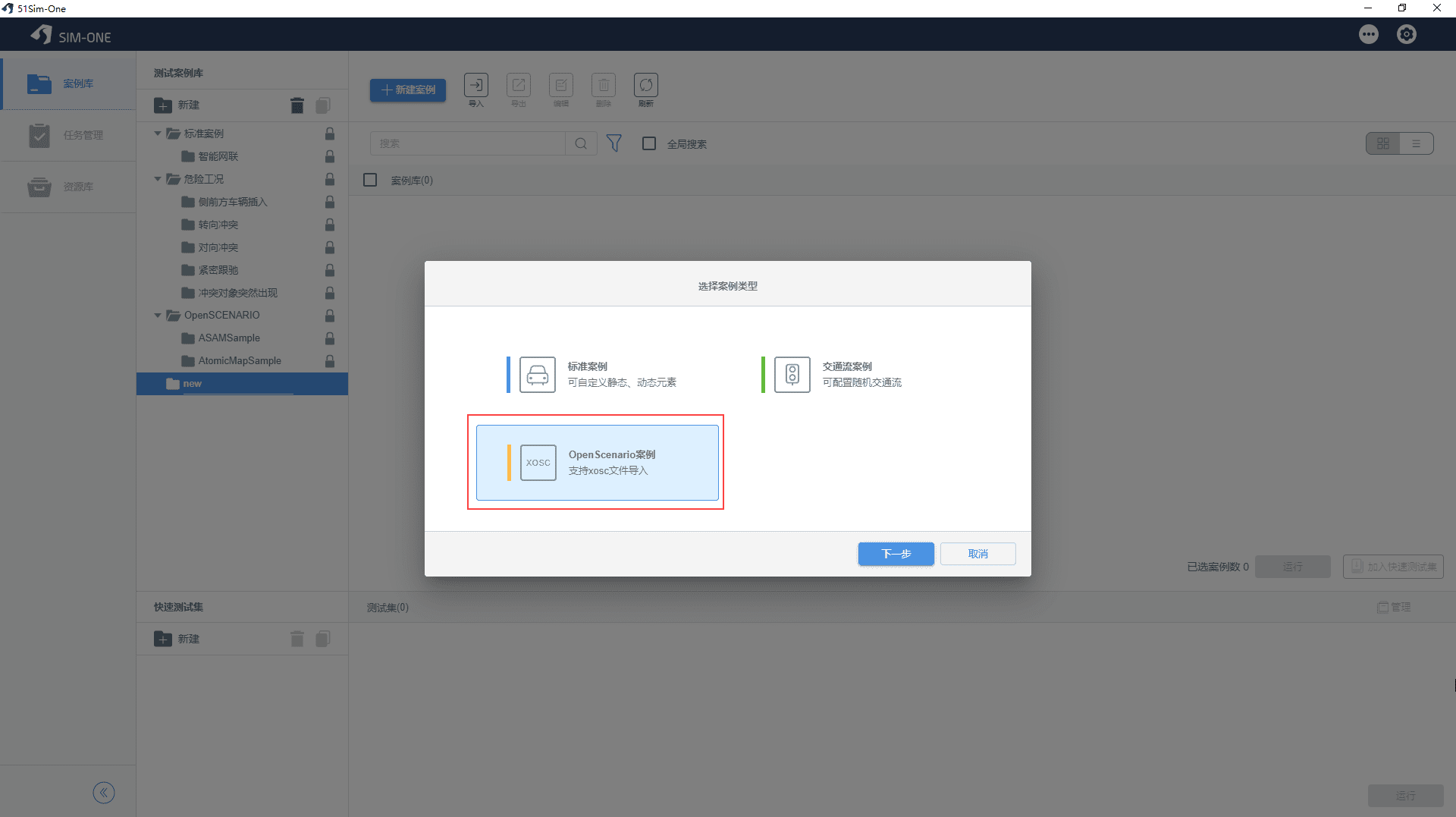Collapse the 标准案例 tree node
1456x817 pixels.
point(158,134)
